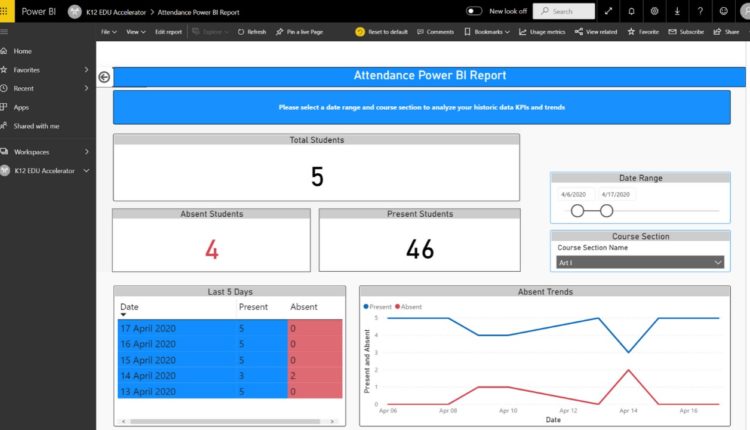The image size is (750, 430).
Task: Open the File menu
Action: pos(109,32)
